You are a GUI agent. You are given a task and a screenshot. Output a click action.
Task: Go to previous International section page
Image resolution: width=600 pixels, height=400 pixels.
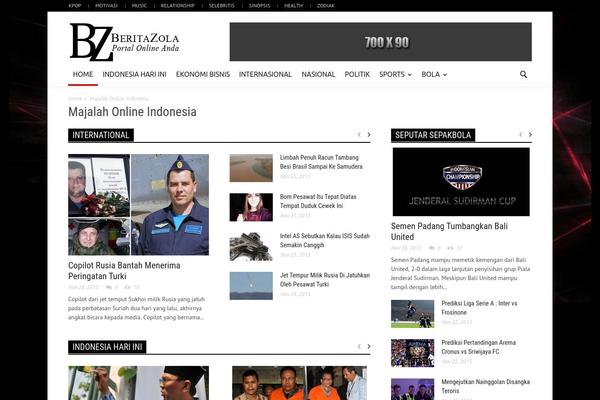click(359, 134)
